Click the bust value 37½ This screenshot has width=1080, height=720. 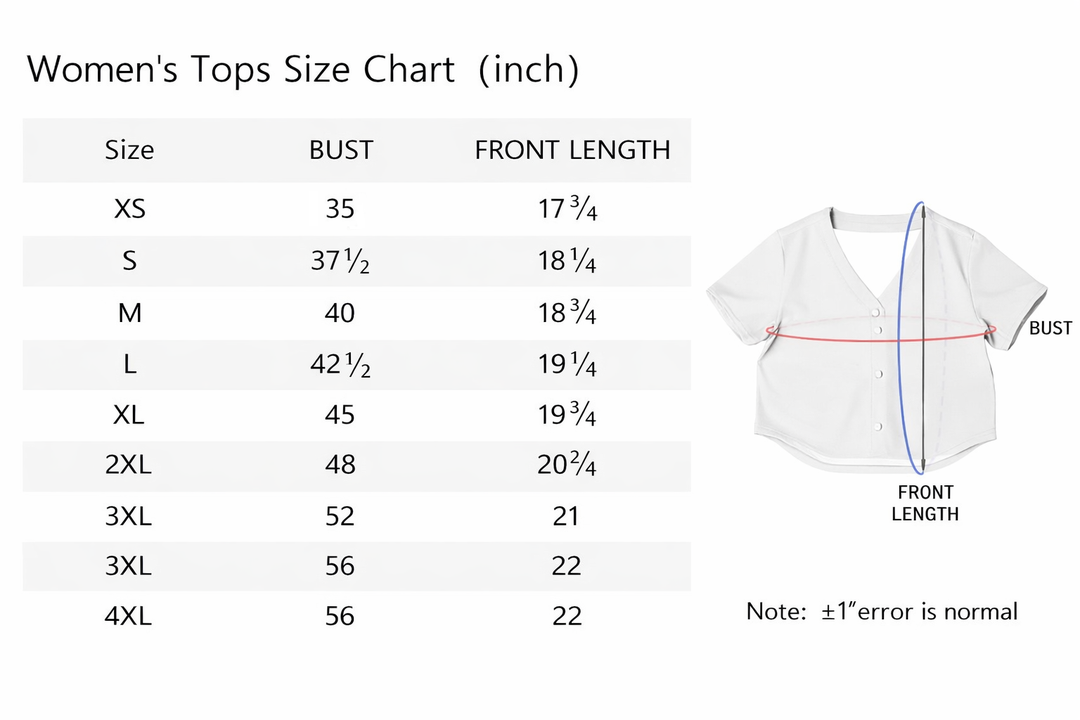tap(340, 261)
